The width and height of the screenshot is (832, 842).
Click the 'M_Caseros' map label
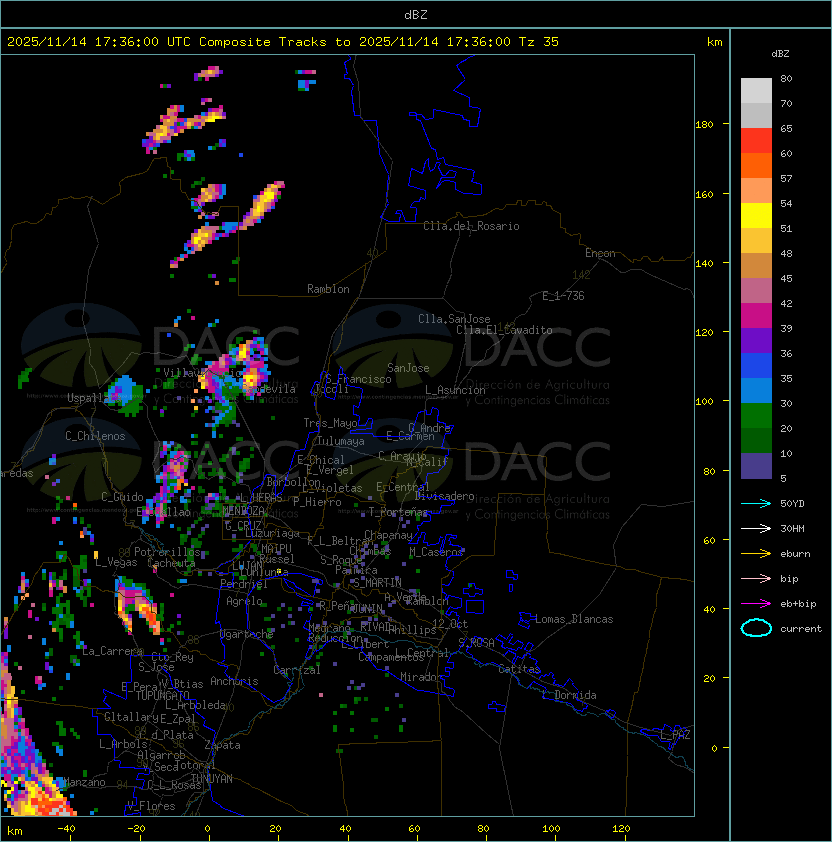pos(436,551)
